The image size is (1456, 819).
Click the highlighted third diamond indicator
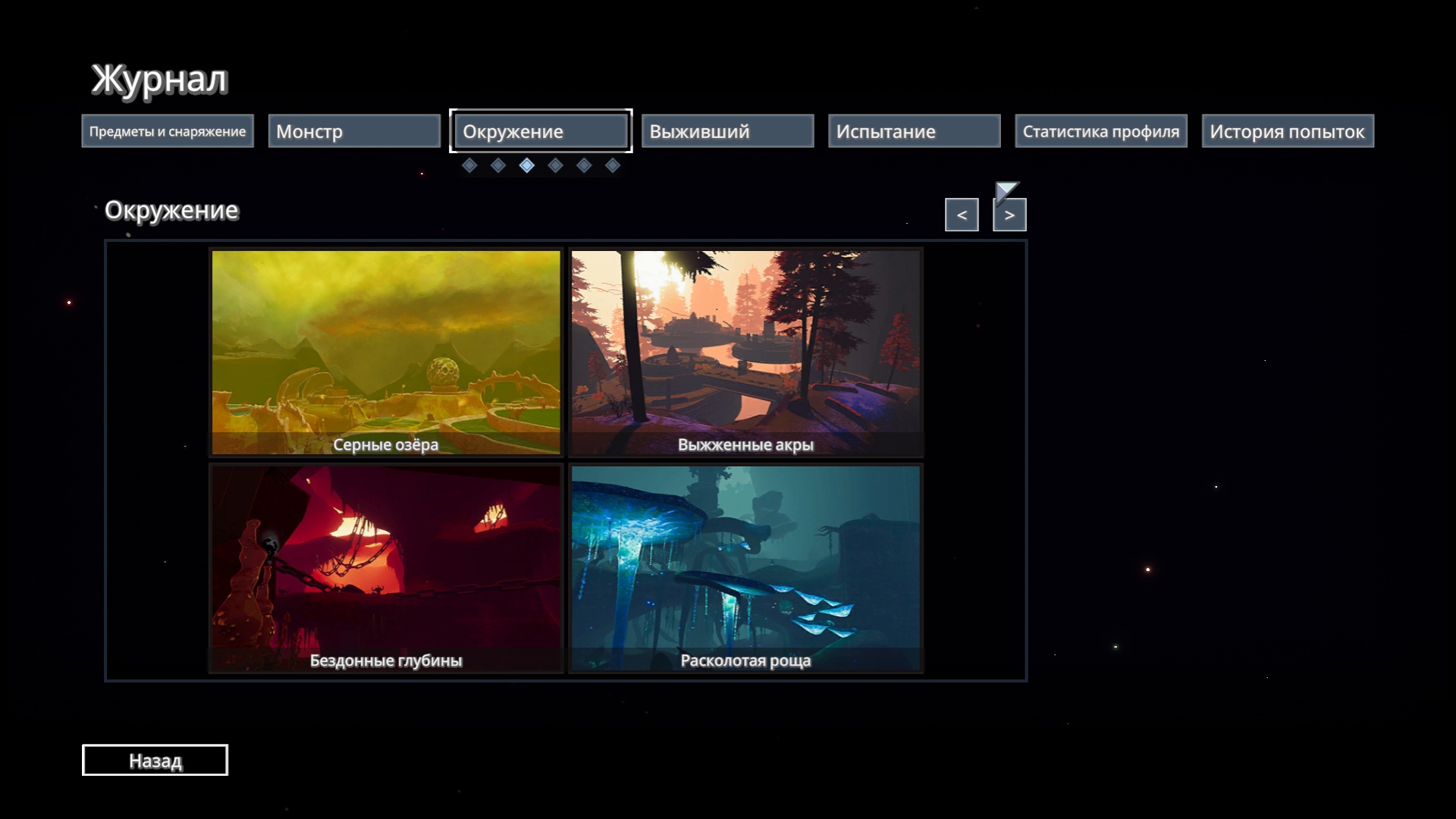coord(527,165)
